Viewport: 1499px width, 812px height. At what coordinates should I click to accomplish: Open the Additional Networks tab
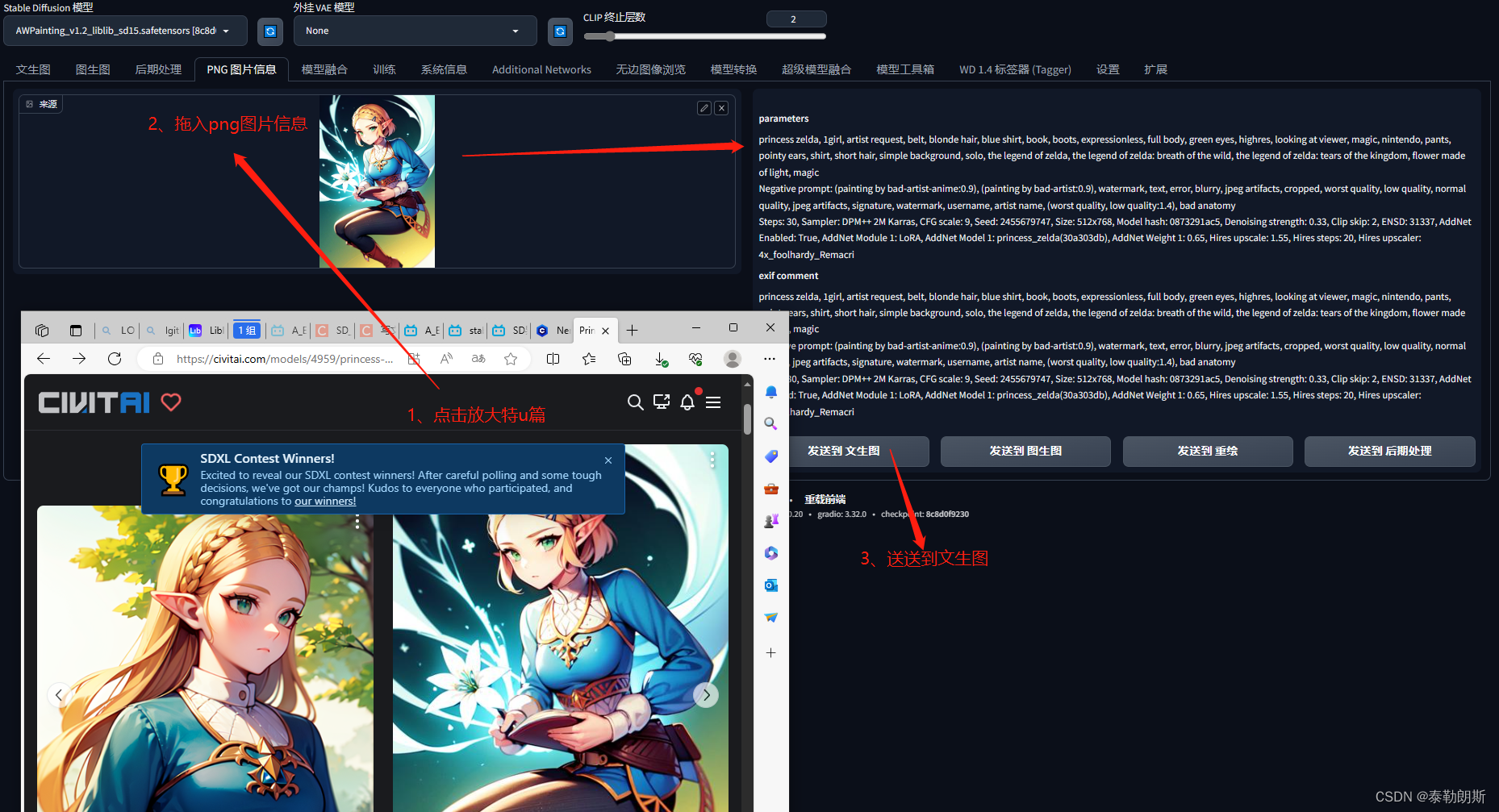[541, 70]
